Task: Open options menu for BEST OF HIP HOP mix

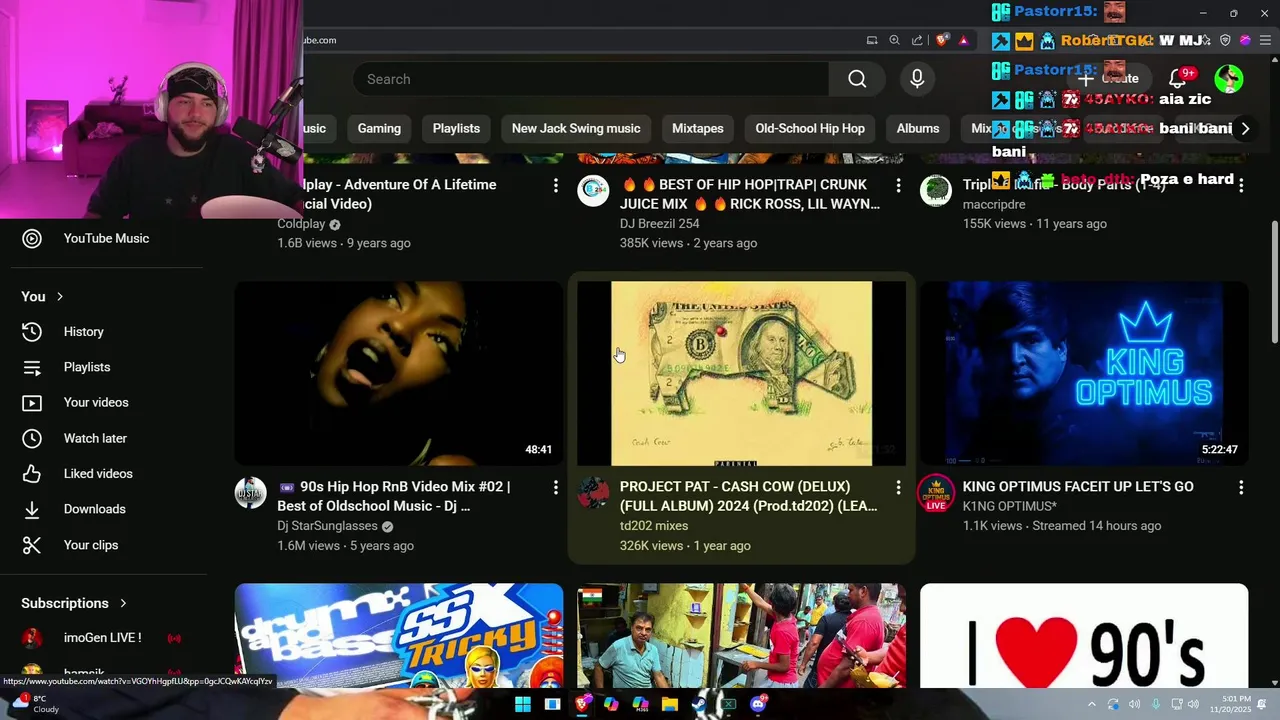Action: [898, 185]
